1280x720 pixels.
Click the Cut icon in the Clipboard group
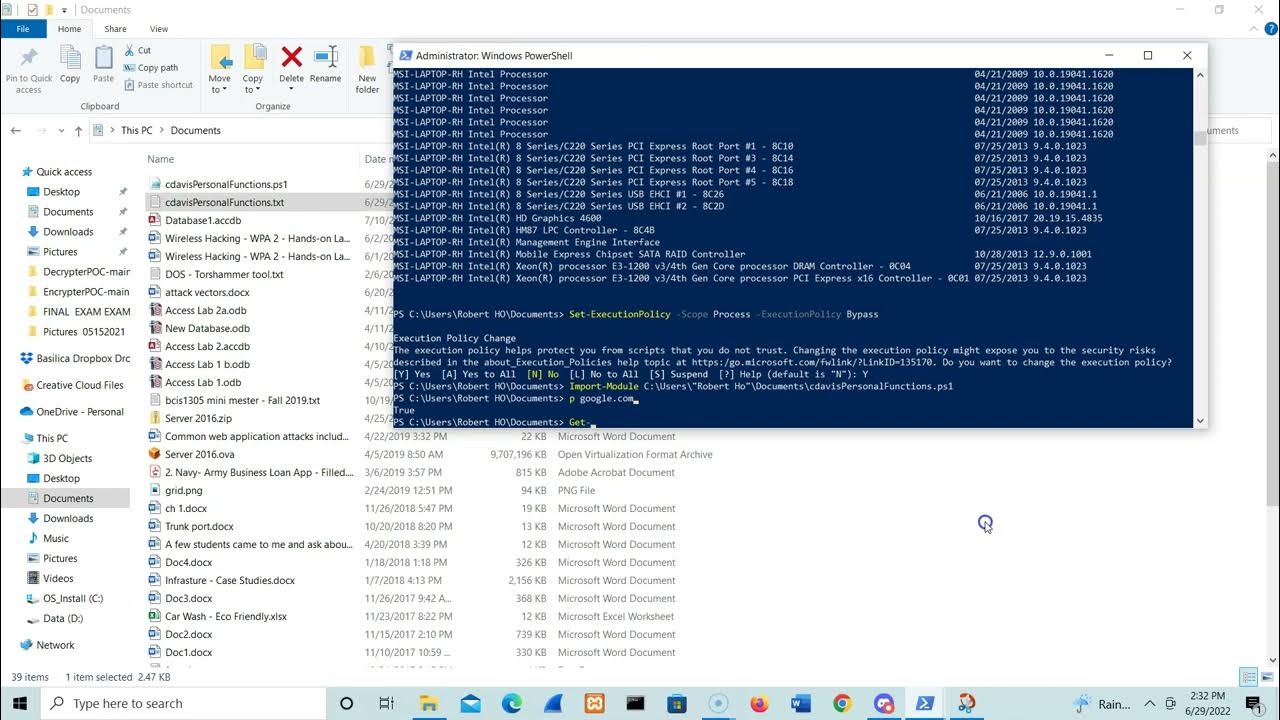tap(130, 50)
